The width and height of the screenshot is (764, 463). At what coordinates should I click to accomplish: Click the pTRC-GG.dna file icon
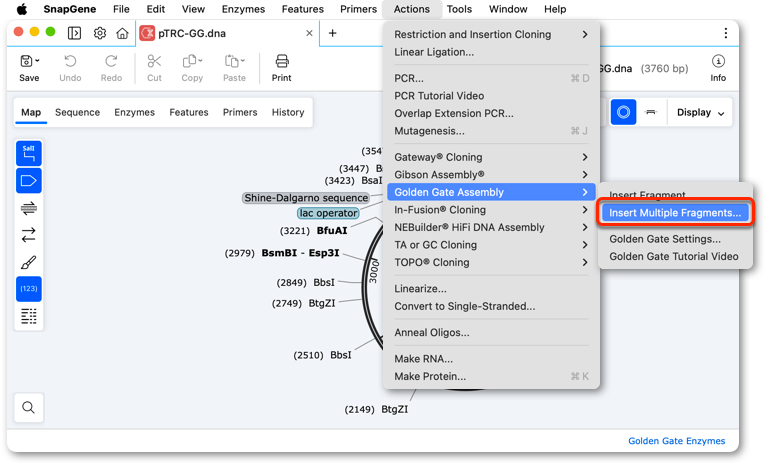click(147, 33)
